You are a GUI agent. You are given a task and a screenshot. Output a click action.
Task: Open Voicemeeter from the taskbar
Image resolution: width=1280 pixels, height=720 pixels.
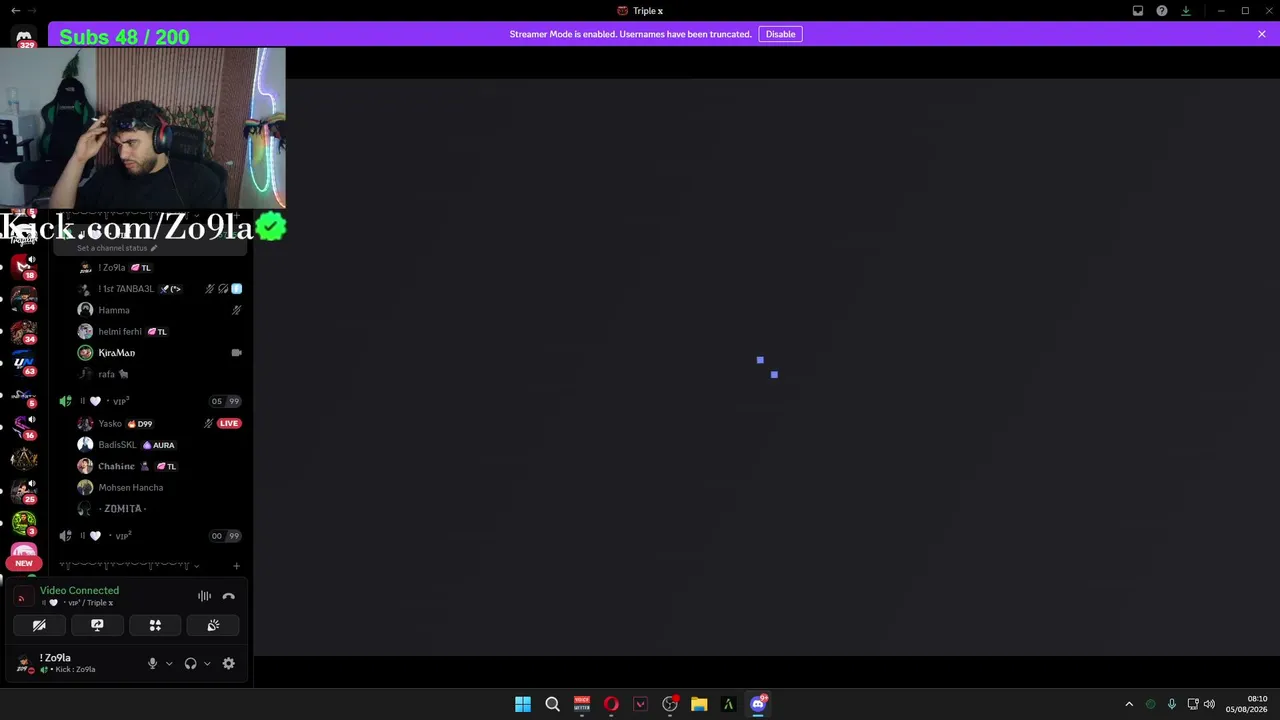click(x=582, y=704)
